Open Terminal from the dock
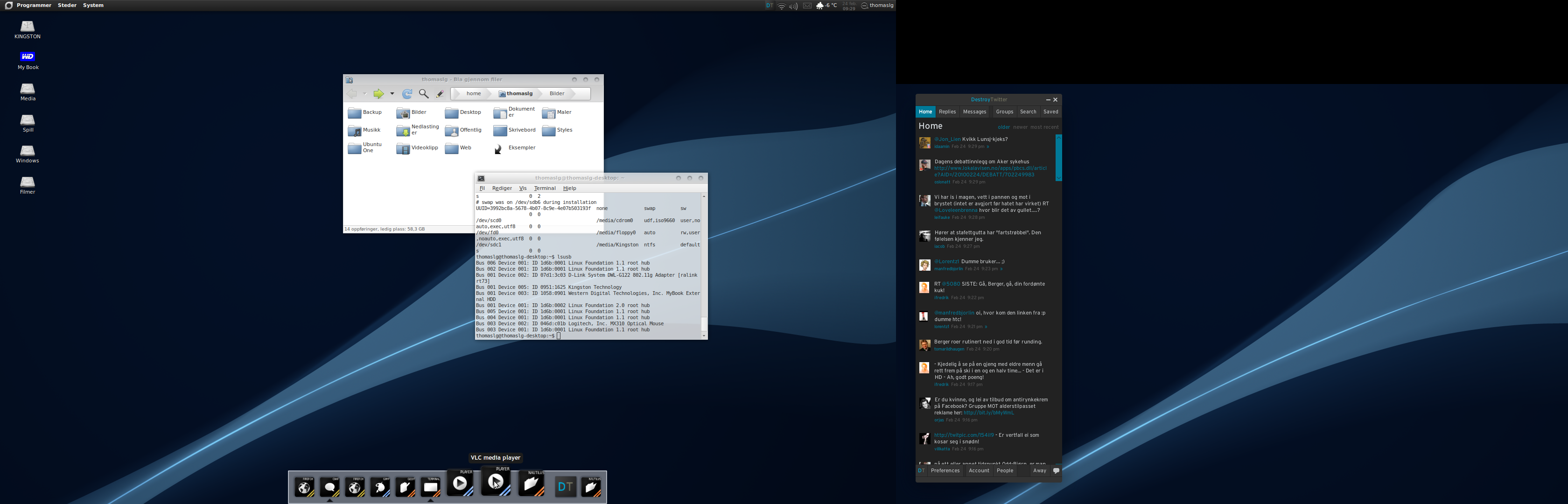This screenshot has width=1568, height=504. click(x=431, y=487)
